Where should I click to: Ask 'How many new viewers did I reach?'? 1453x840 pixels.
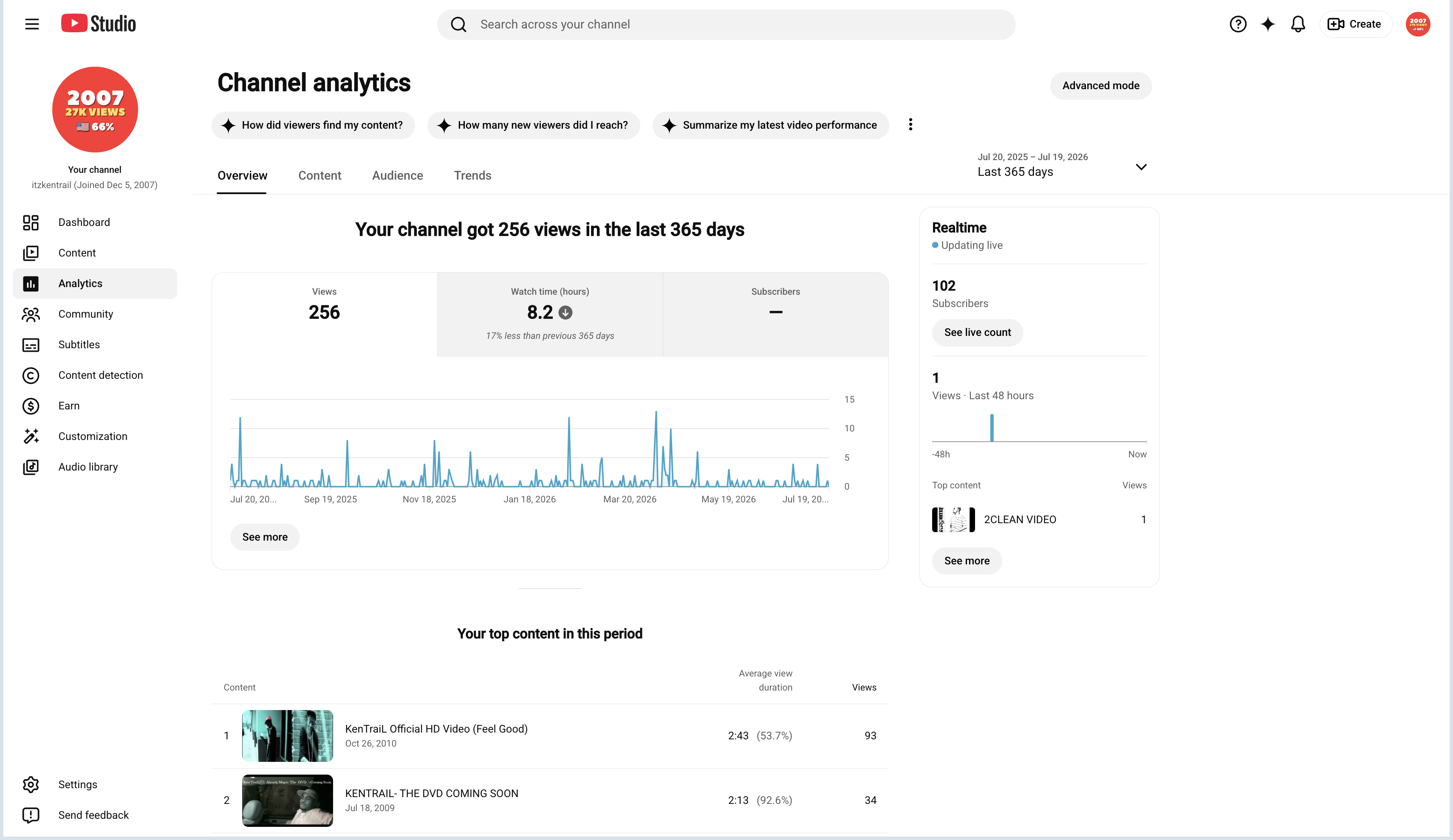[533, 125]
